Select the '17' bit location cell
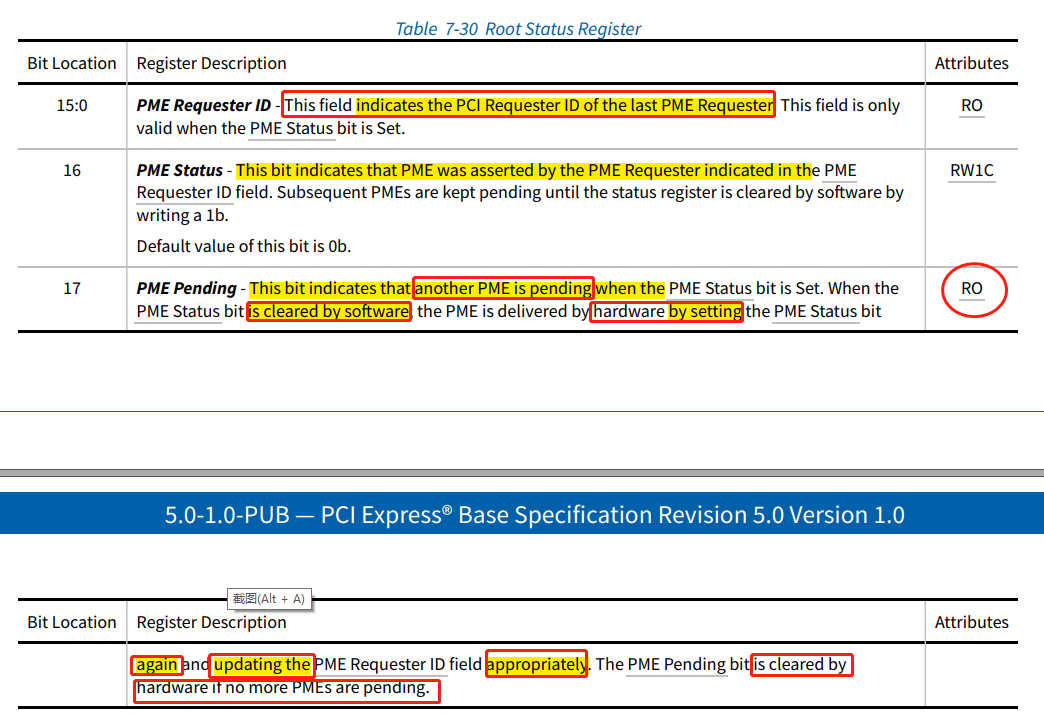The width and height of the screenshot is (1044, 718). pyautogui.click(x=72, y=288)
